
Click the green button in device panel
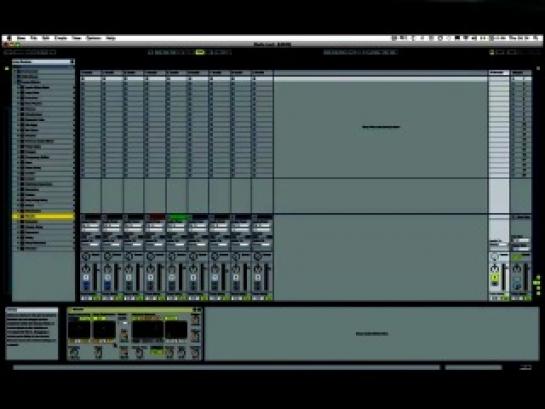[x=156, y=352]
